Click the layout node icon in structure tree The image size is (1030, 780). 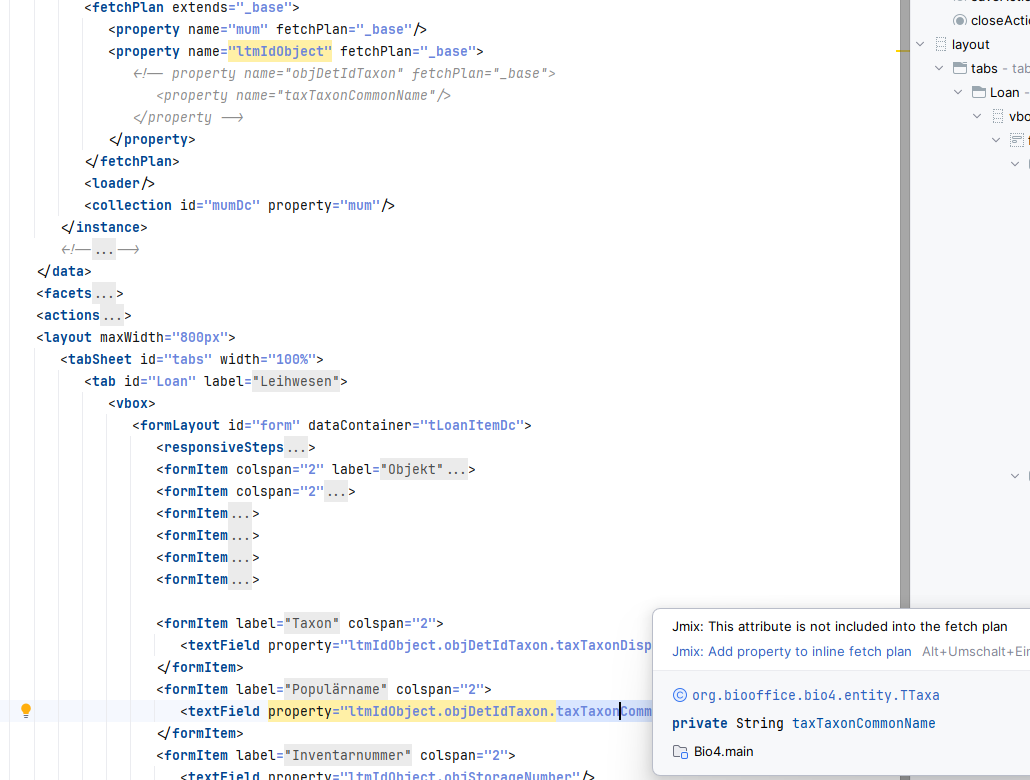(940, 44)
